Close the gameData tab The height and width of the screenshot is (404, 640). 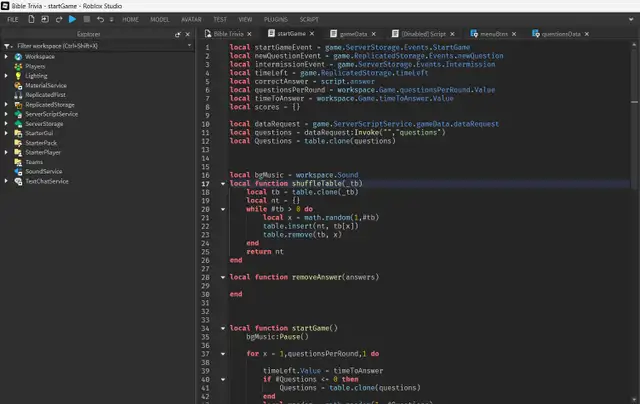coord(374,34)
